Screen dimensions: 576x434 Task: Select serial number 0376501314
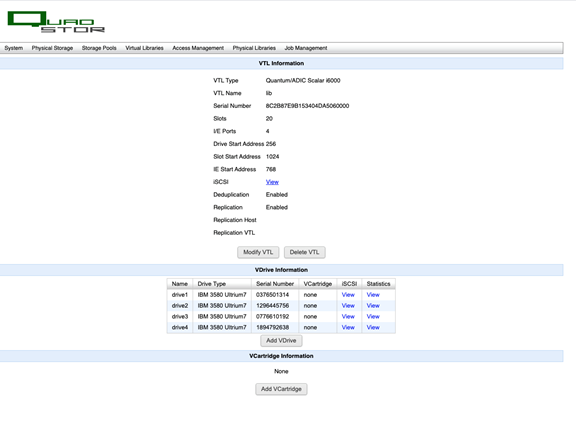pos(273,295)
